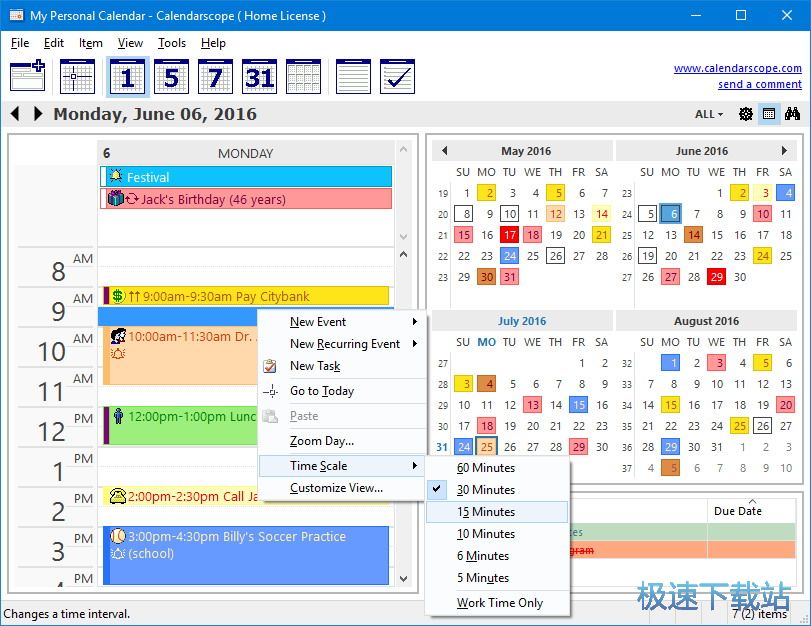The image size is (811, 626).
Task: Click the Due Date column header
Action: point(738,511)
